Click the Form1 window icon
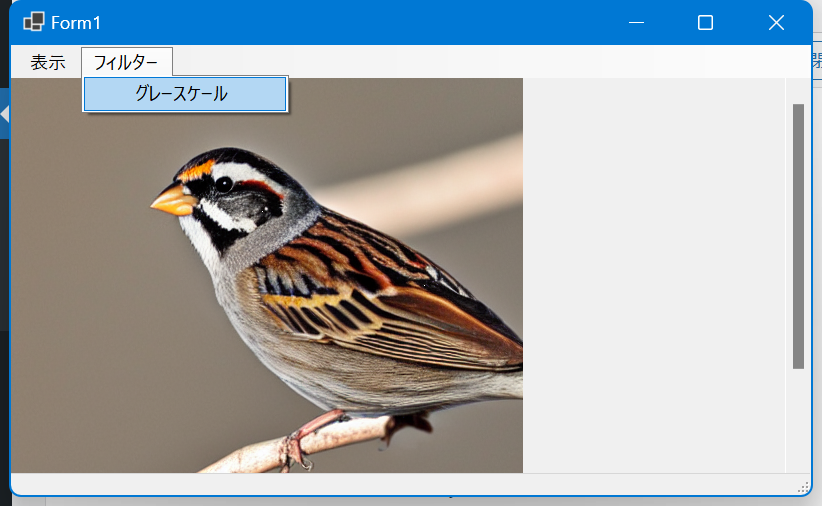The height and width of the screenshot is (506, 822). (34, 22)
